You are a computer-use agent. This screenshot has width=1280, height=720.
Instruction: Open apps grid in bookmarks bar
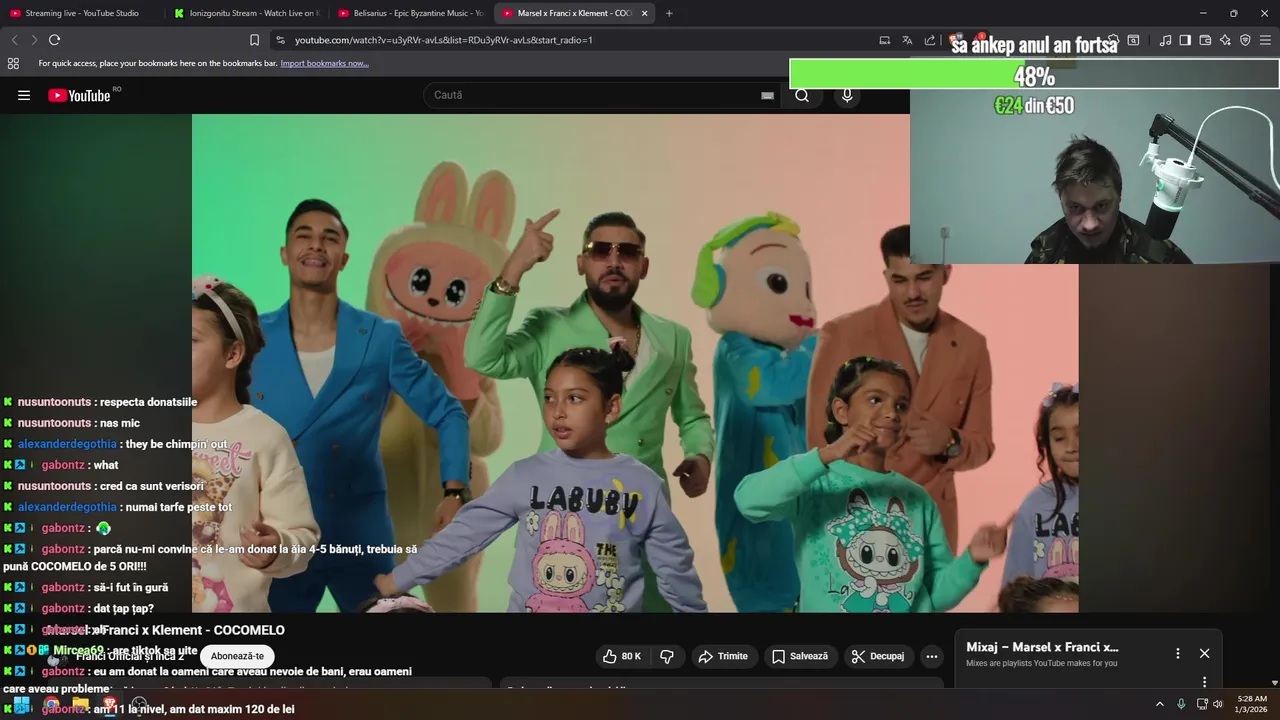tap(13, 63)
